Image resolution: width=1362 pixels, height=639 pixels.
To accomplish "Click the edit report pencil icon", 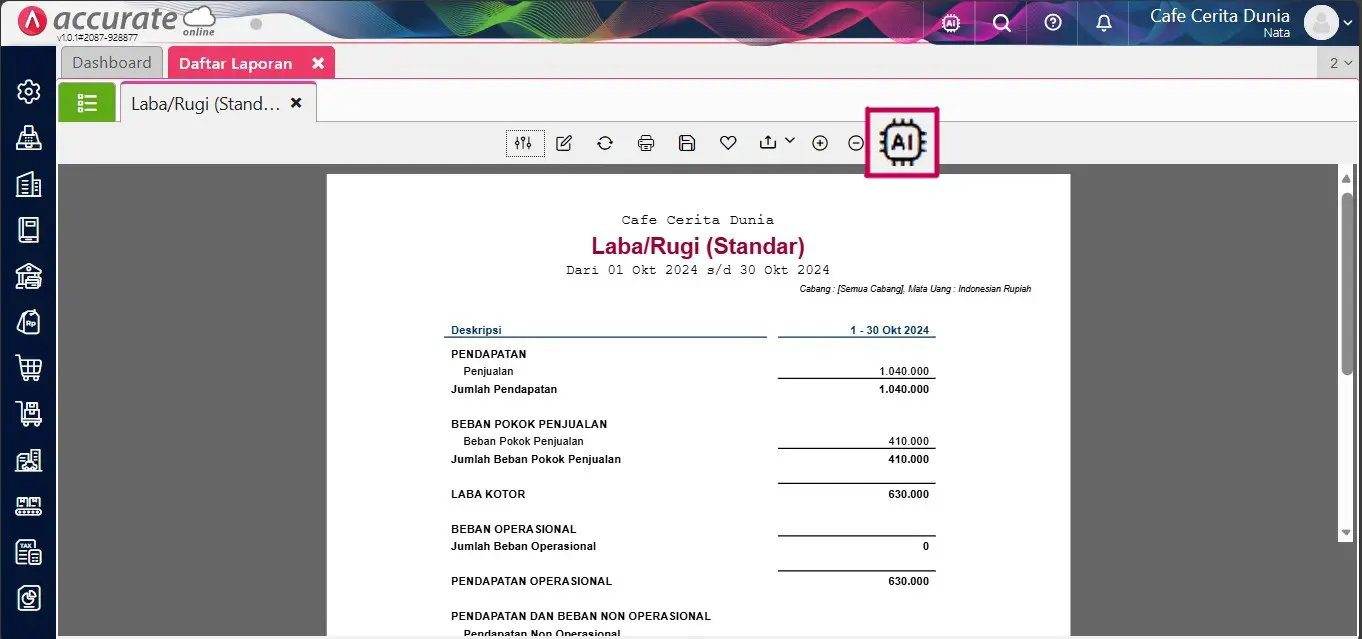I will pyautogui.click(x=564, y=143).
